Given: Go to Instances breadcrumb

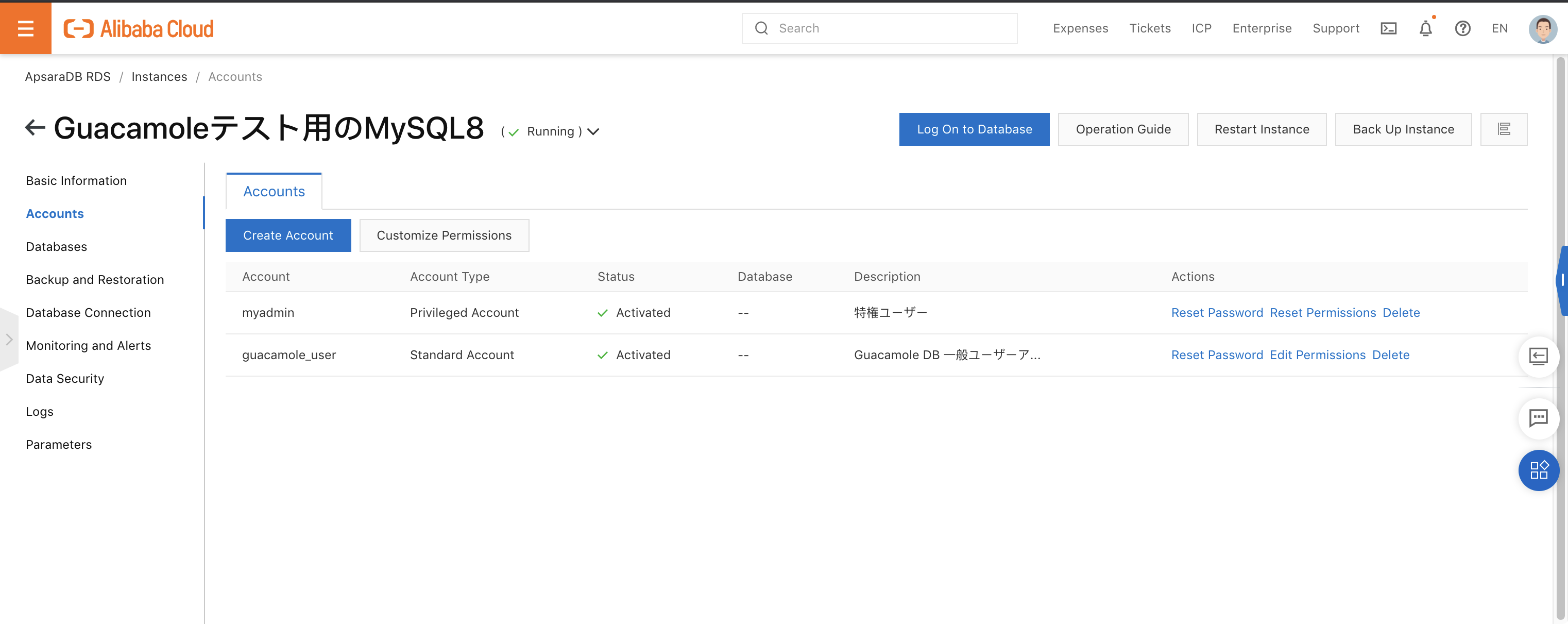Looking at the screenshot, I should click(x=159, y=77).
